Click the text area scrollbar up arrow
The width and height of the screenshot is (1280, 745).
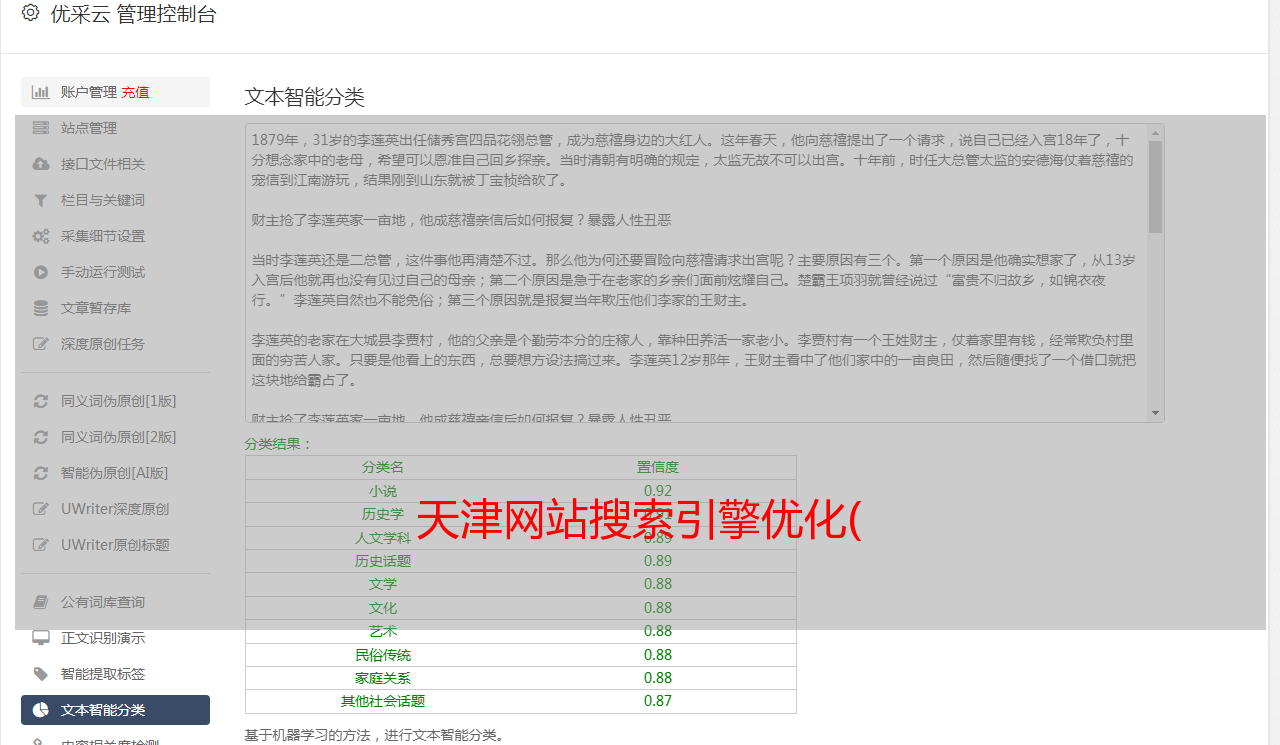pos(1156,132)
